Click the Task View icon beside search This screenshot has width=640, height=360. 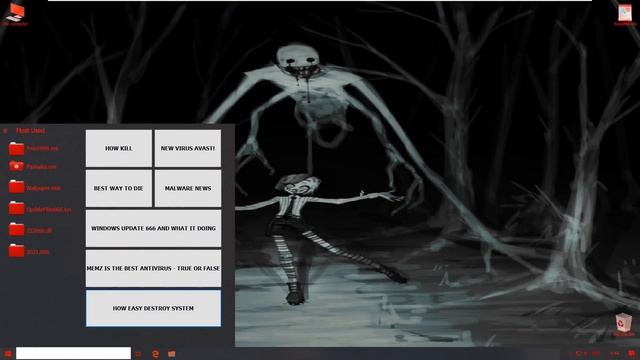[x=138, y=354]
